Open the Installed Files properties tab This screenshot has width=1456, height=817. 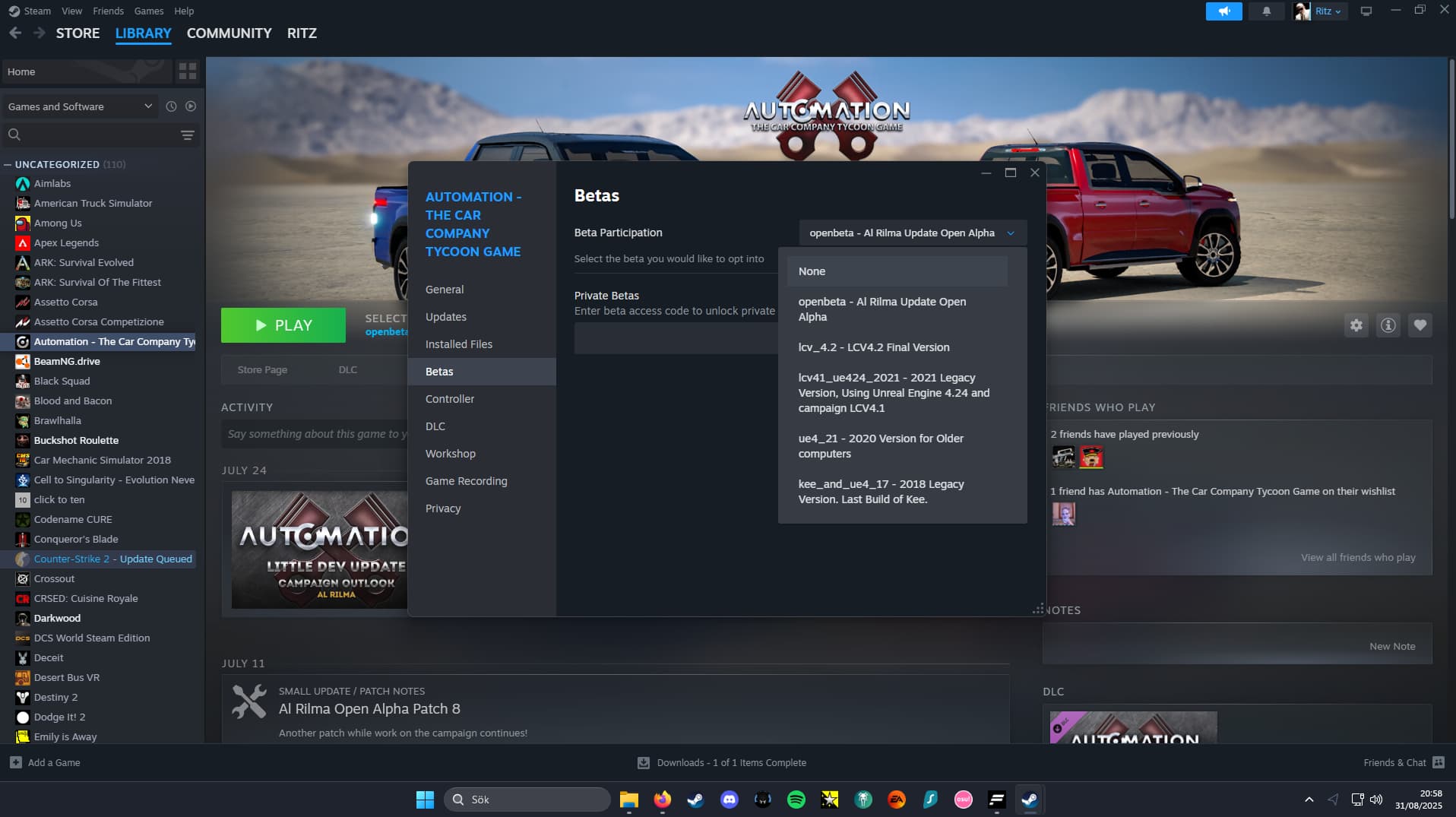[x=458, y=344]
